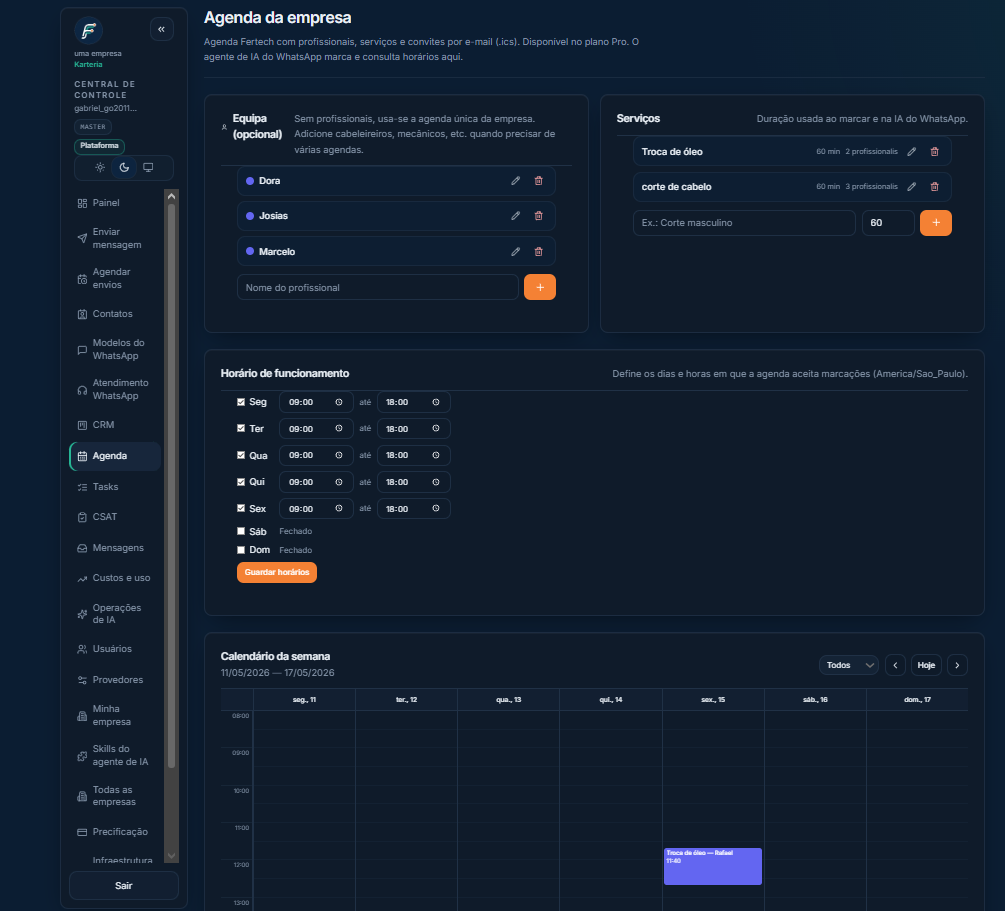Delete the Troca de óleo service
The image size is (1005, 911).
pyautogui.click(x=934, y=152)
